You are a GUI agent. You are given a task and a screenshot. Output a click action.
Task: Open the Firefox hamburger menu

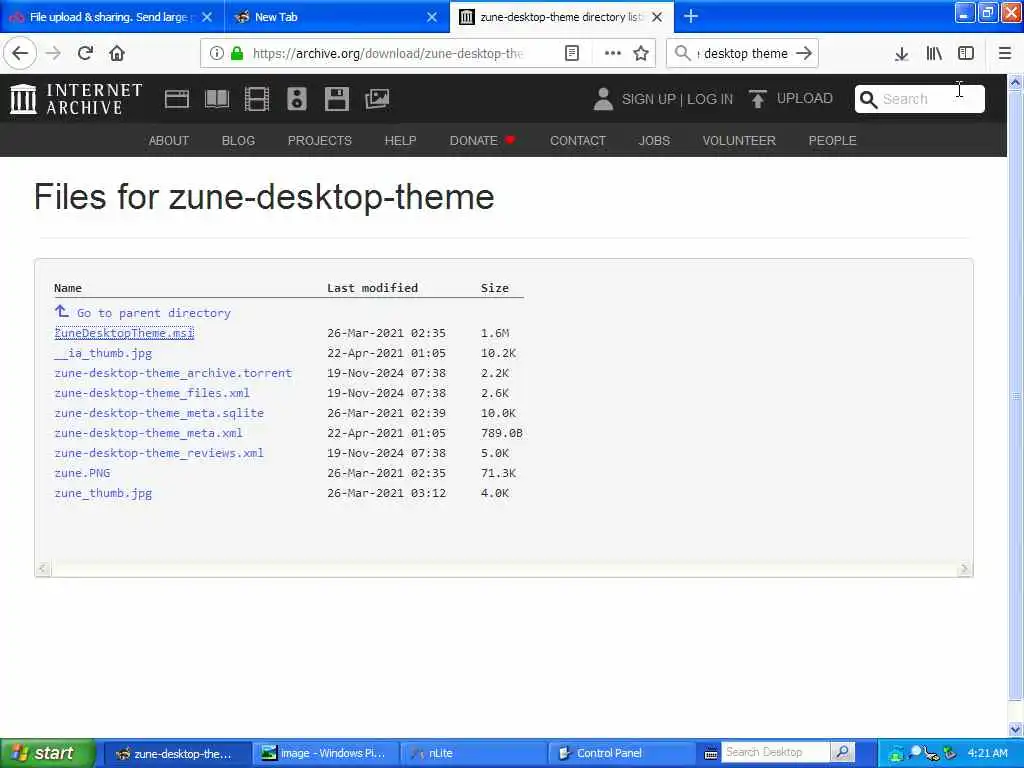(x=1004, y=54)
